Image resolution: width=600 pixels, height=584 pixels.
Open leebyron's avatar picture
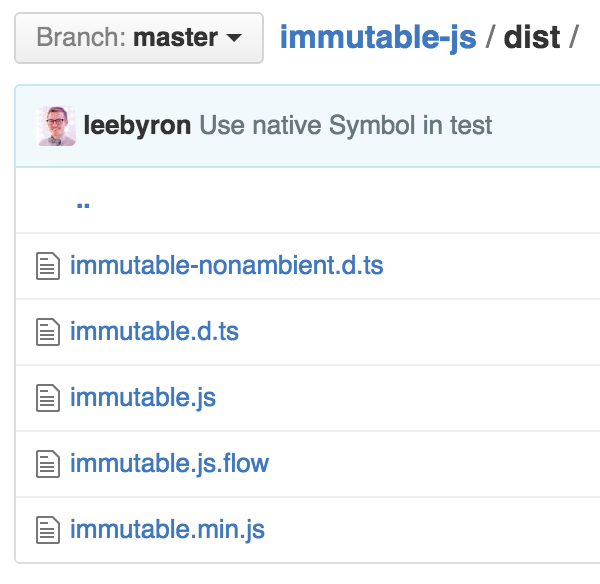(x=56, y=126)
